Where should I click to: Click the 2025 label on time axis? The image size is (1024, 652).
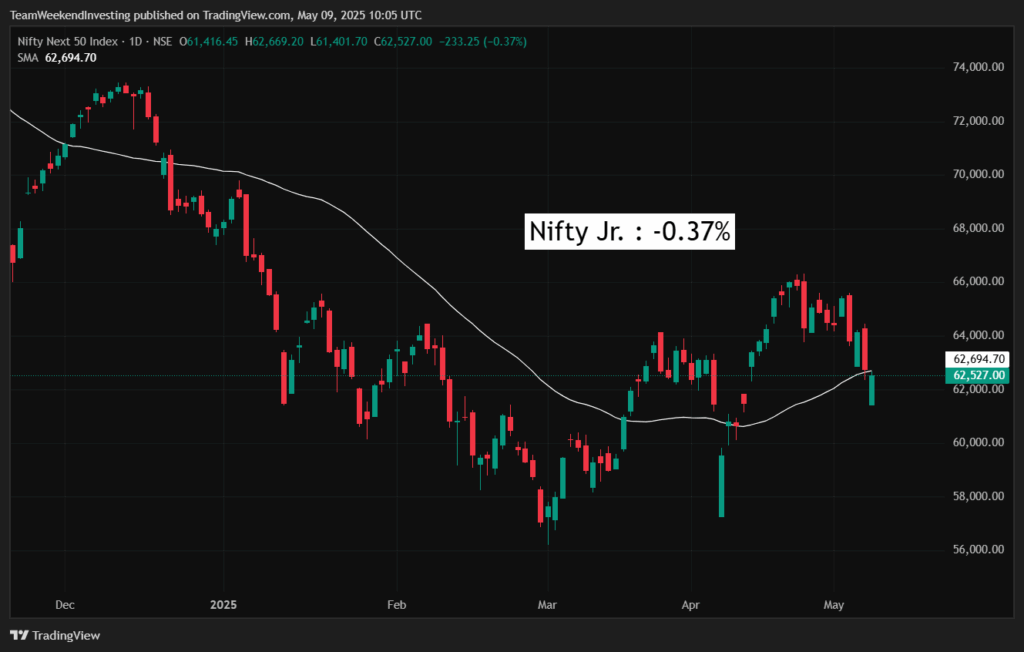224,605
